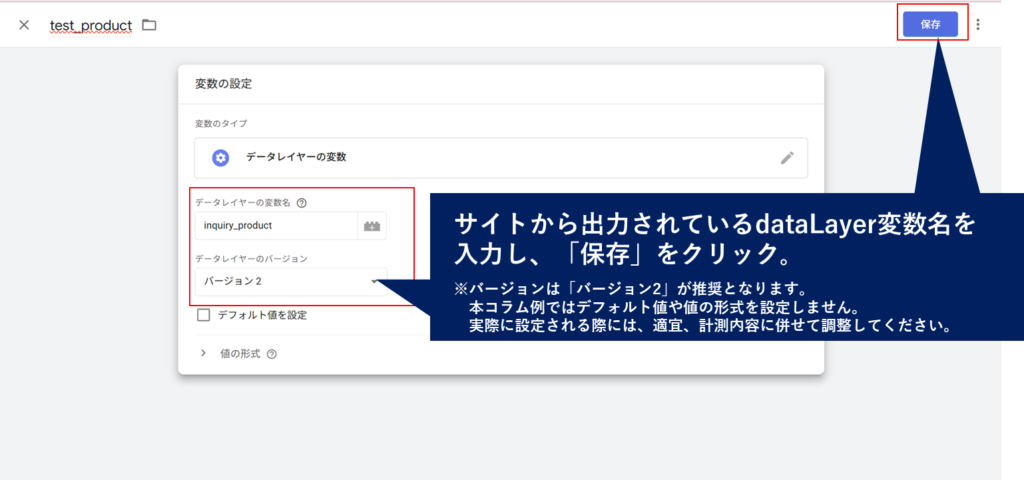Open the three-dot more options menu
This screenshot has height=480, width=1024.
(978, 25)
